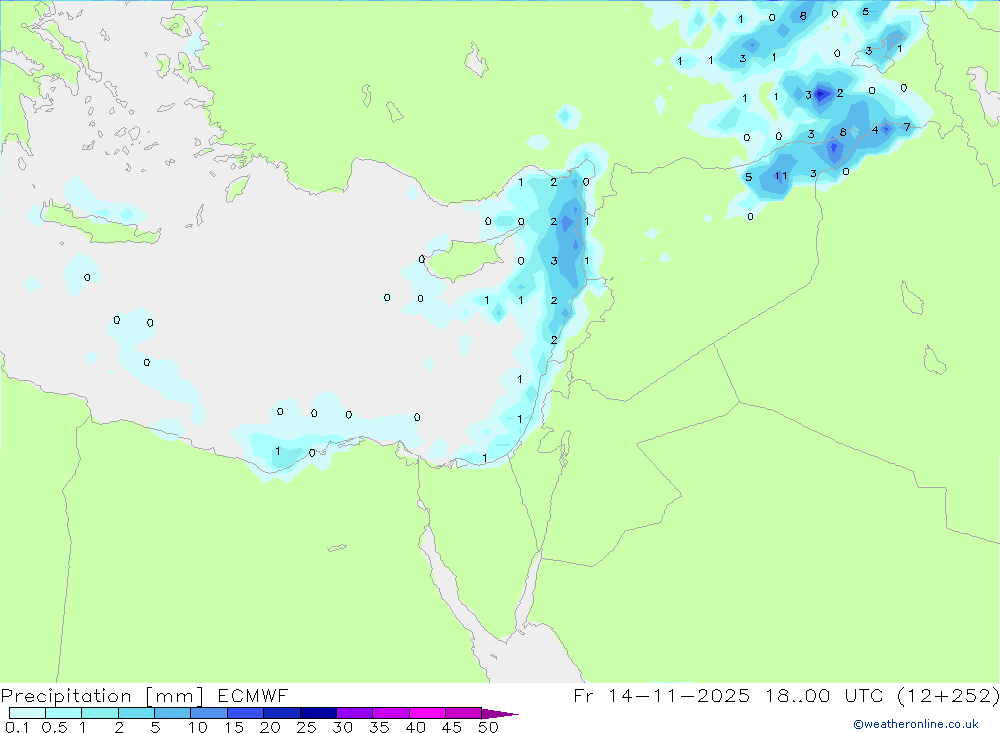Click the 35–40 mm legend color band
Screen dimensions: 1000x733
[x=390, y=713]
